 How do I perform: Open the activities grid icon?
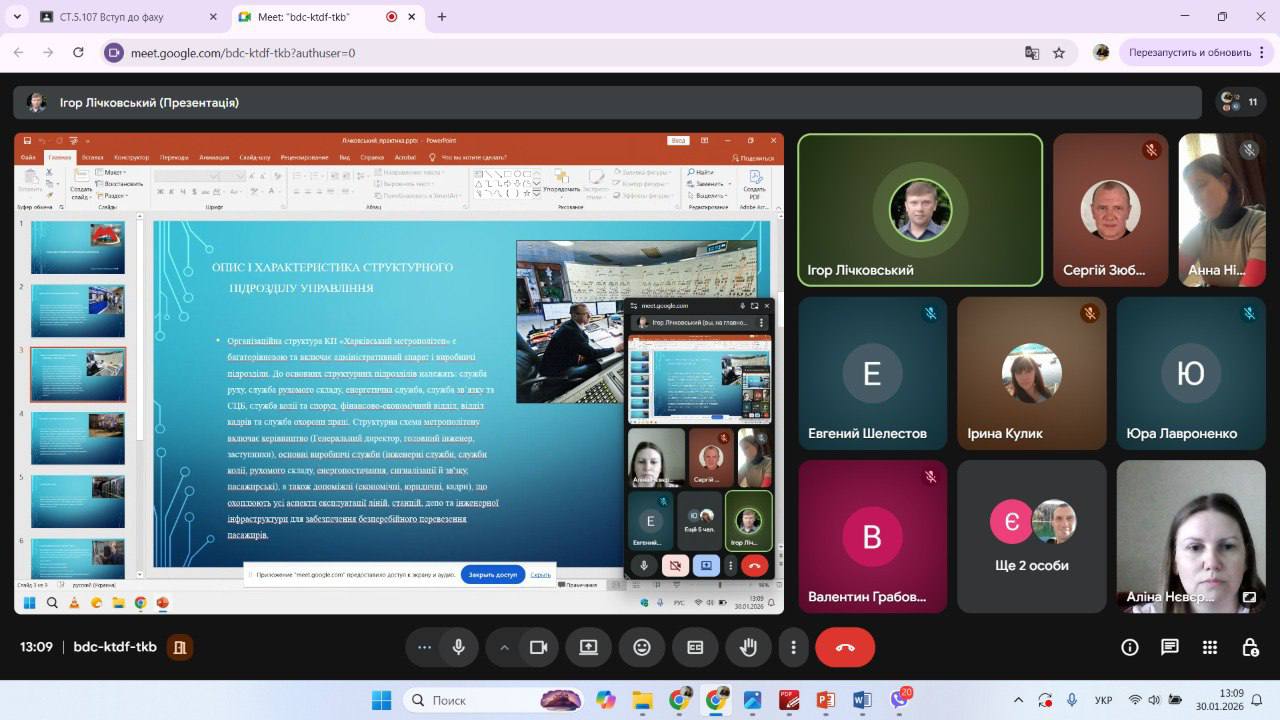click(1210, 647)
